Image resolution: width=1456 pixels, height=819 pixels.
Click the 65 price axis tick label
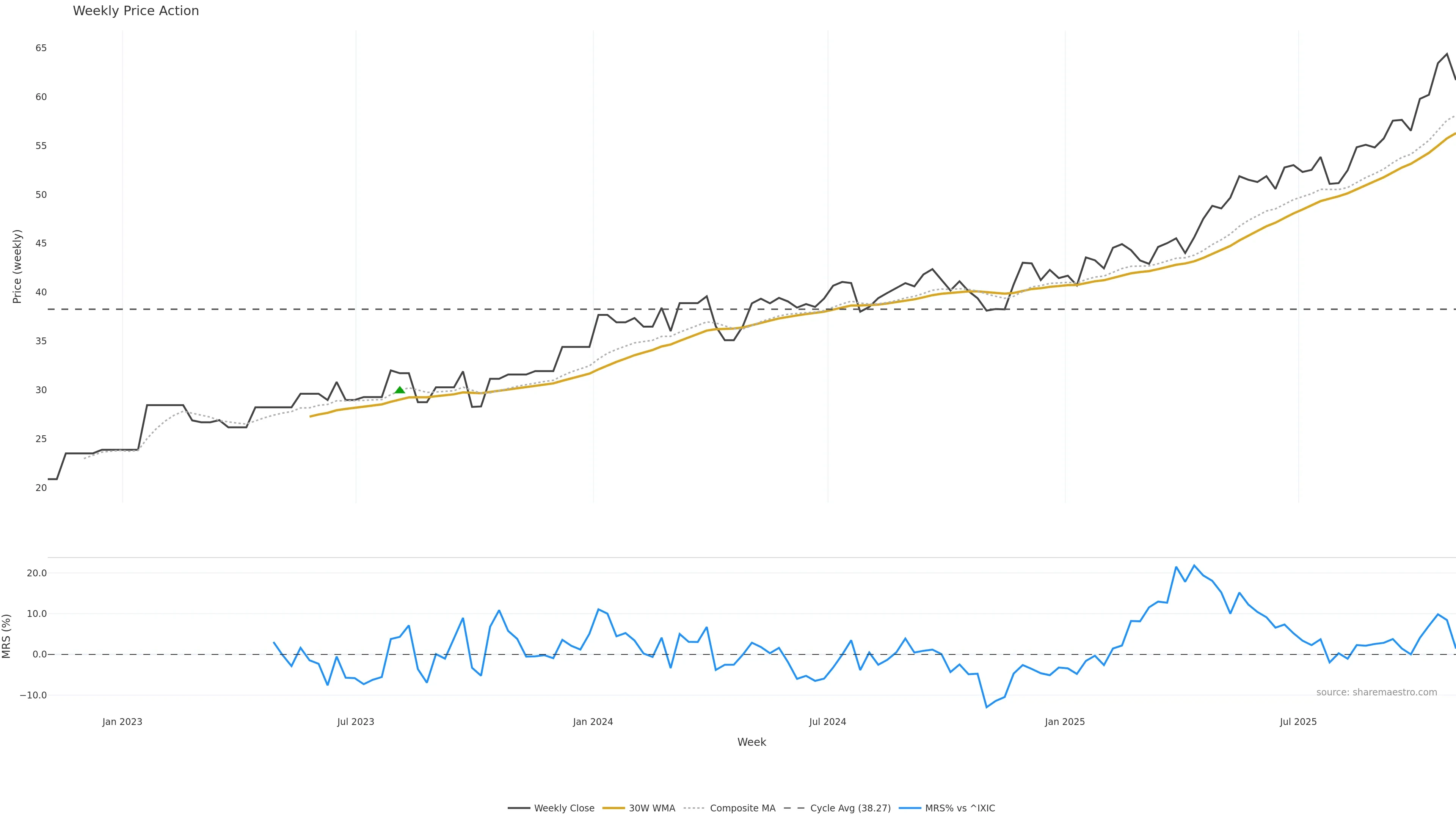pos(41,48)
